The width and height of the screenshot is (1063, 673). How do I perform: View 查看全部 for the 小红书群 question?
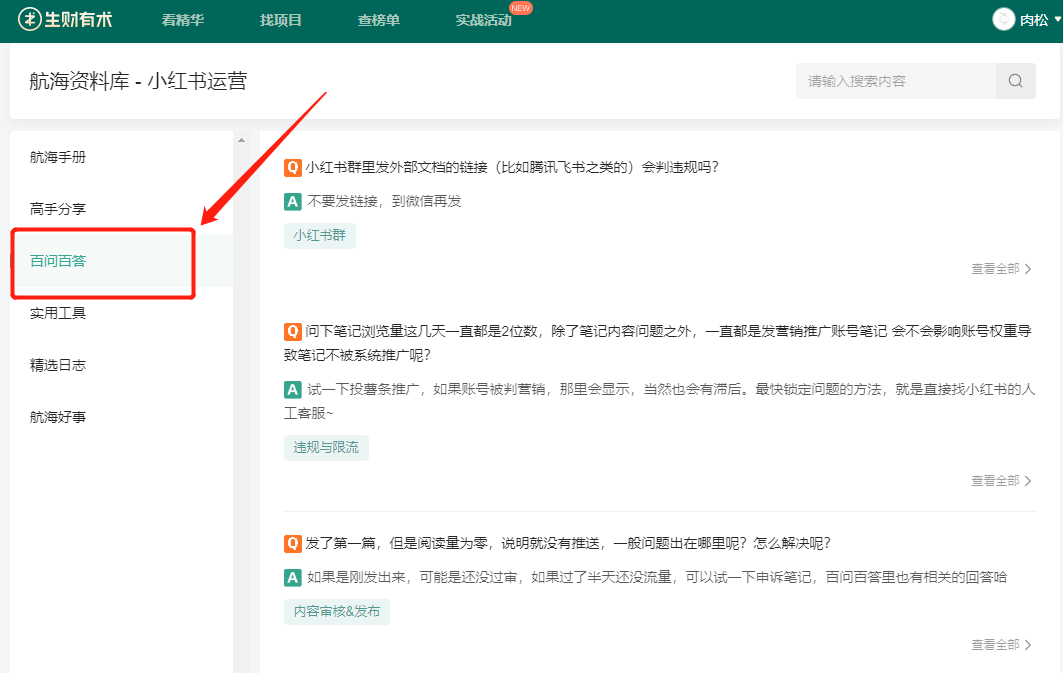coord(1001,269)
